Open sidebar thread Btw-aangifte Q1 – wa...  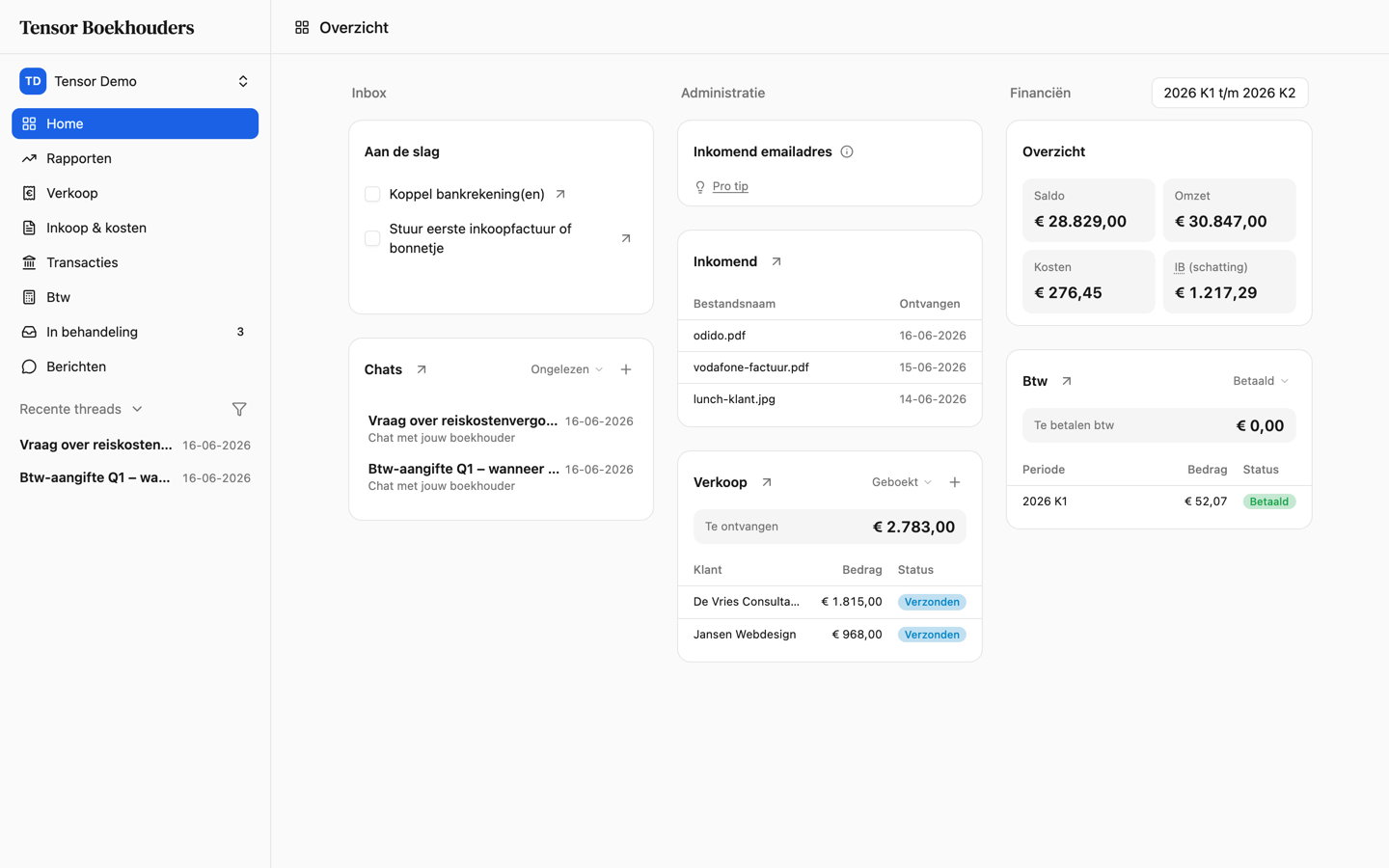click(x=135, y=477)
